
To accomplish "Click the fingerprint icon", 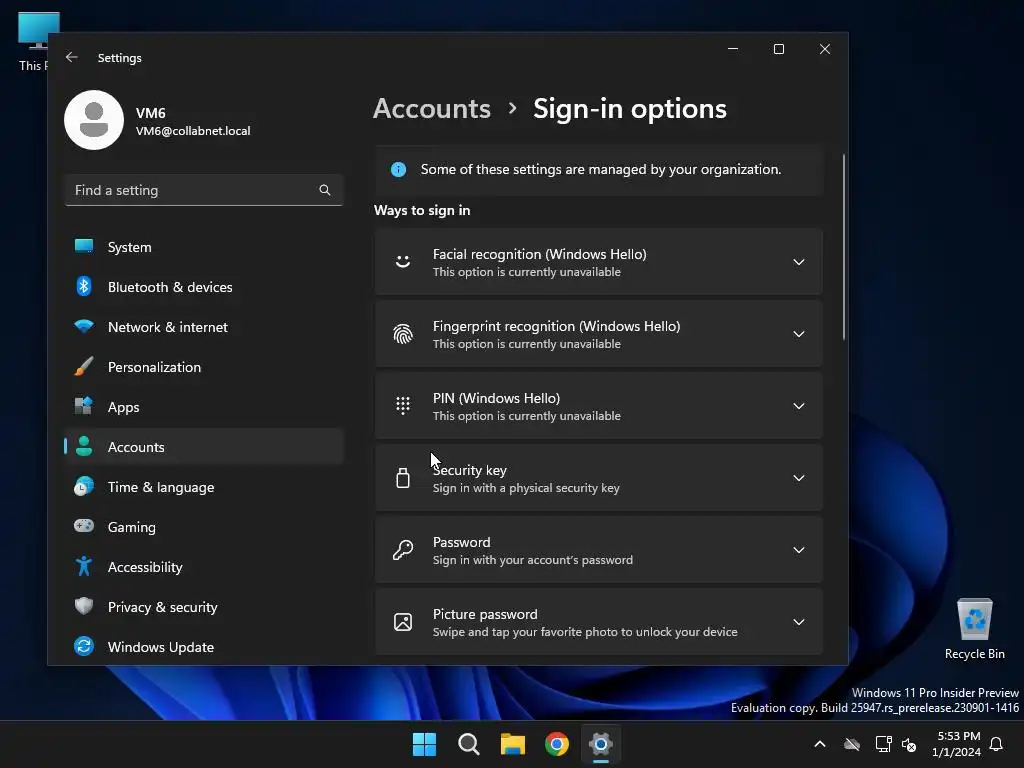I will tap(403, 334).
